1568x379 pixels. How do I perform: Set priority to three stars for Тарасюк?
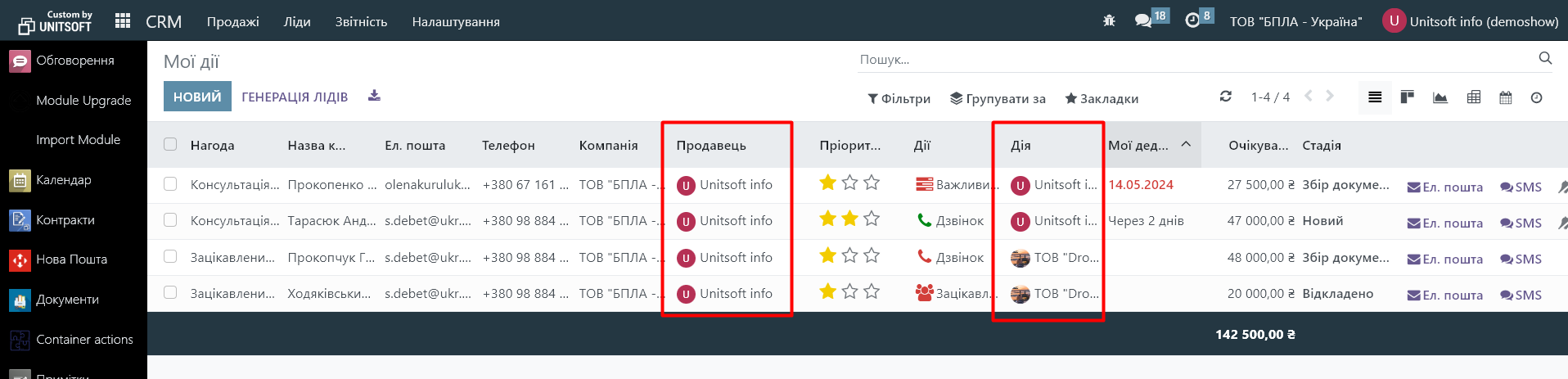pos(872,219)
